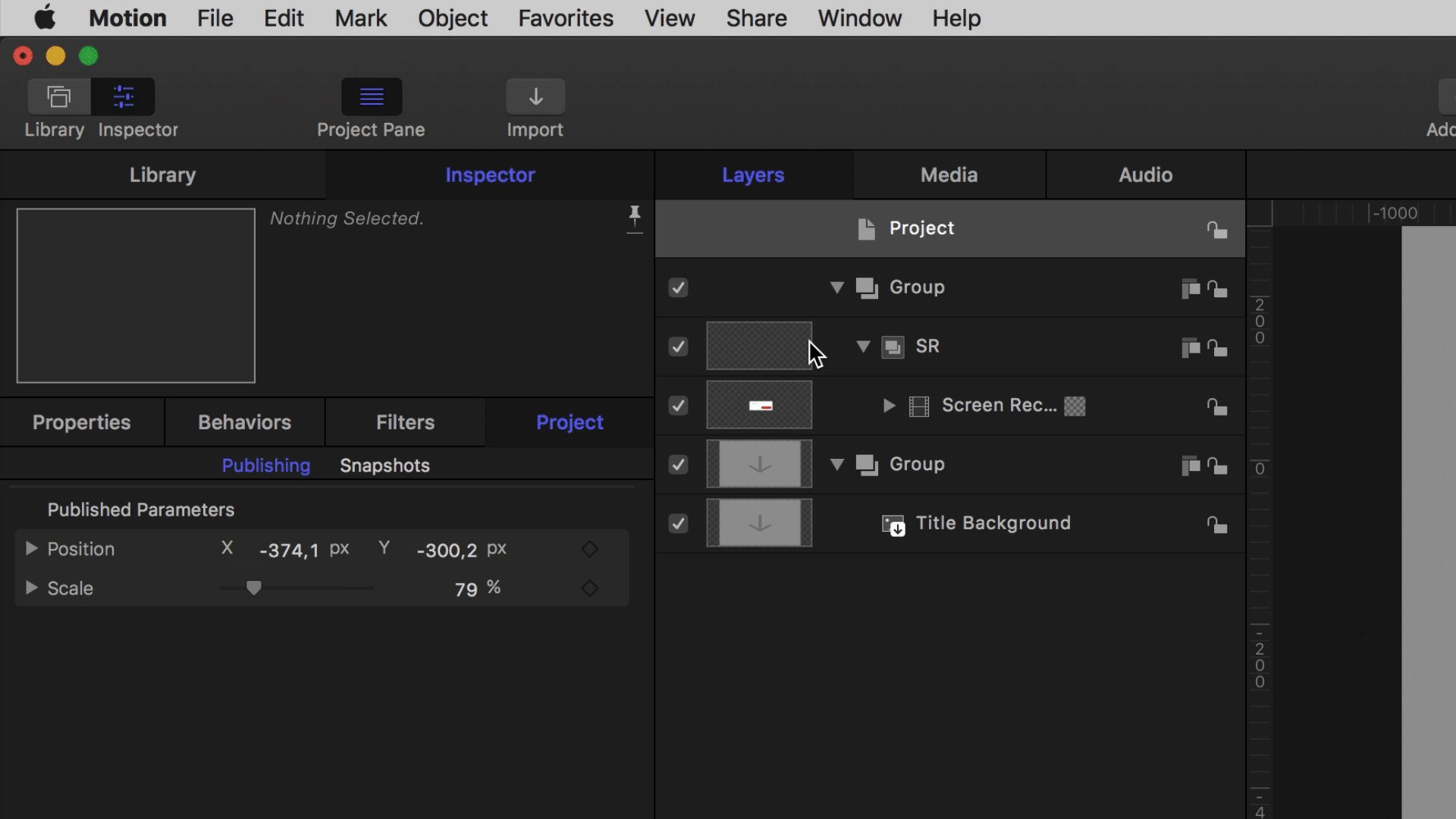Click the Position keyframe diamond icon
The height and width of the screenshot is (819, 1456).
tap(590, 549)
